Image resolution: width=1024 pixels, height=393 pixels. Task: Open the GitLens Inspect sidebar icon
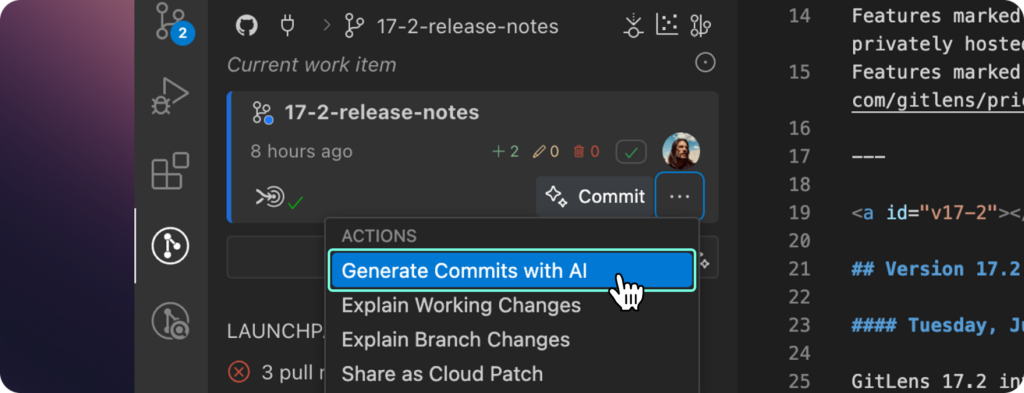pos(170,321)
